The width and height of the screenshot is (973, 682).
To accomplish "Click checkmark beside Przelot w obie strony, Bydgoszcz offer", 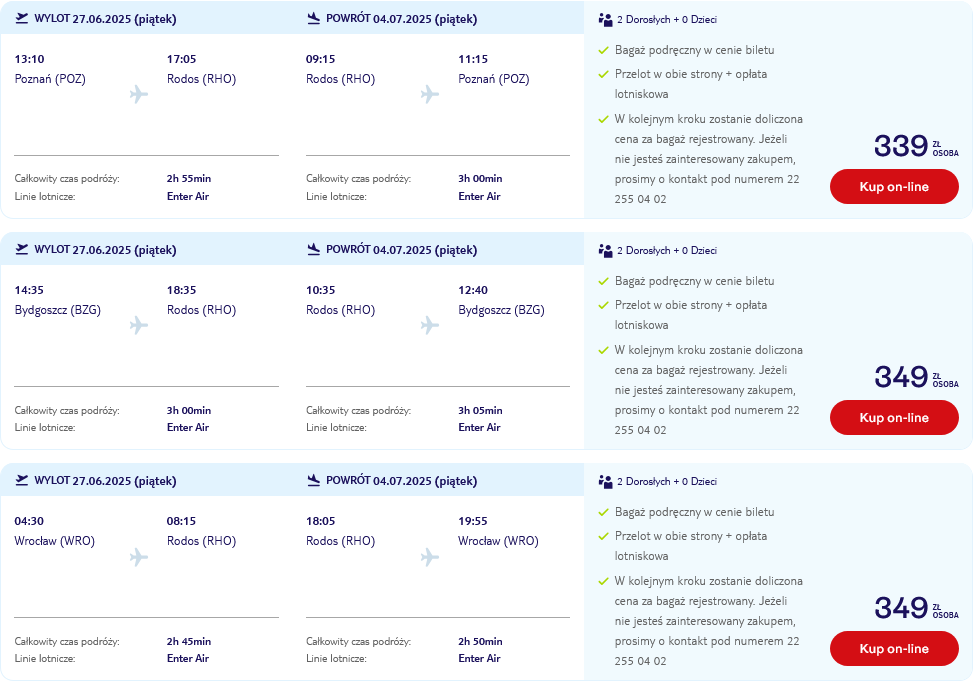I will point(603,305).
